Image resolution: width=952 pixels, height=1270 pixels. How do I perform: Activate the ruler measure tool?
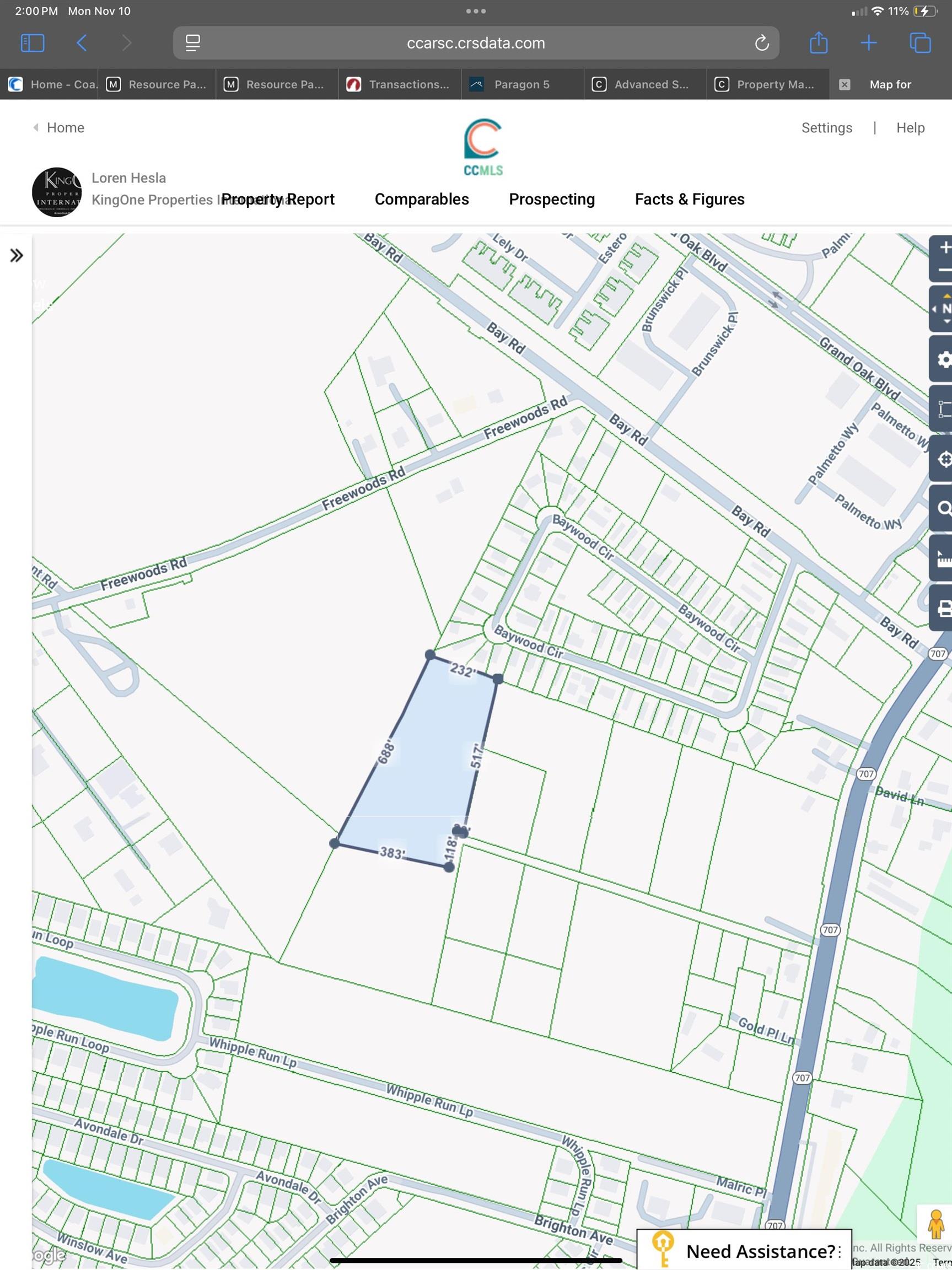point(943,558)
